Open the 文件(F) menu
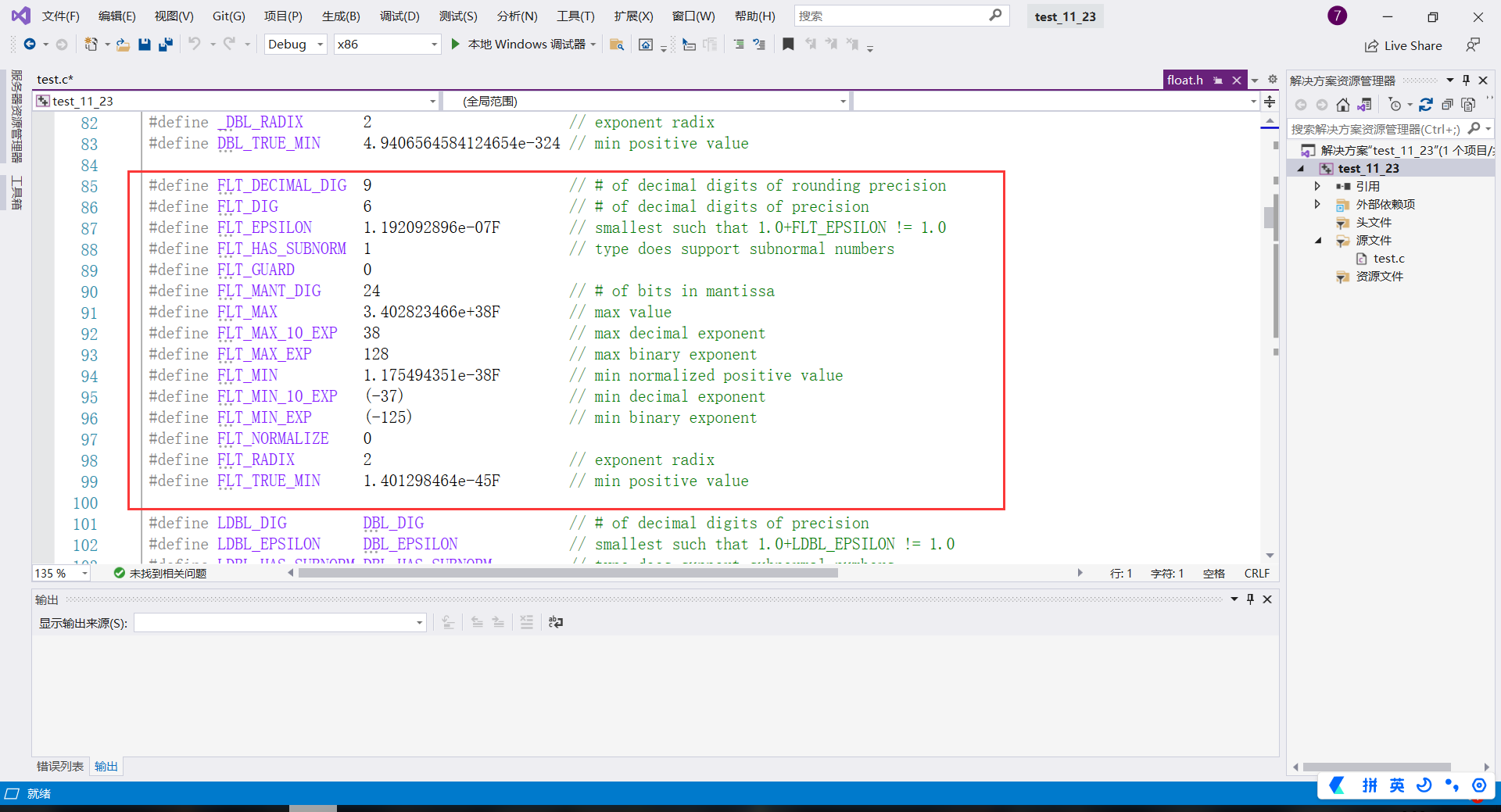The height and width of the screenshot is (812, 1501). (60, 16)
